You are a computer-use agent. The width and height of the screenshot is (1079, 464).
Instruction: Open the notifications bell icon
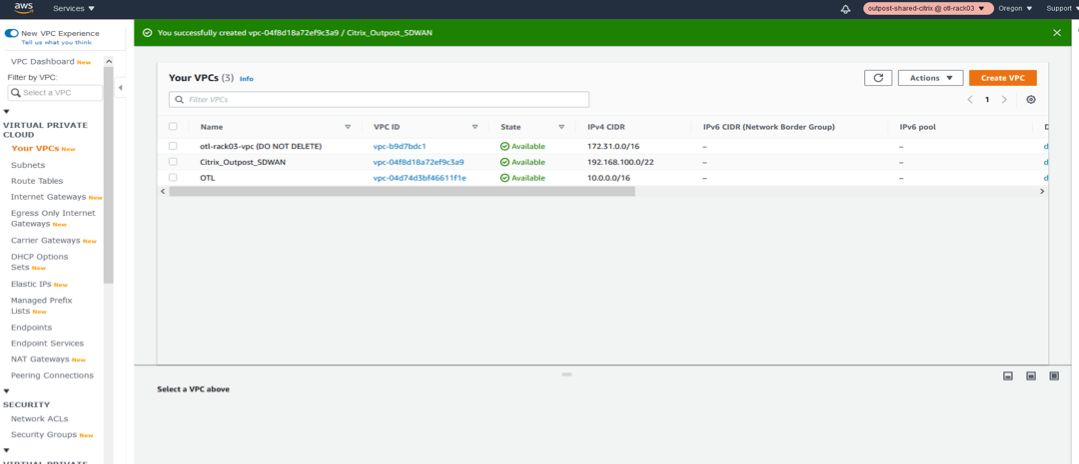tap(845, 9)
